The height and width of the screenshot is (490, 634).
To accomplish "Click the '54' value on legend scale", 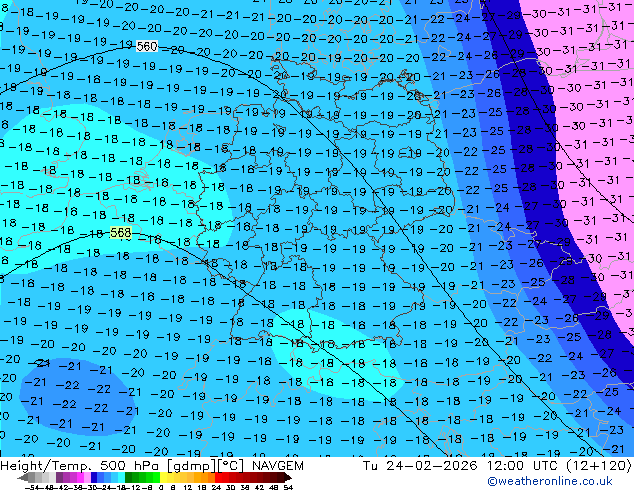I will [287, 487].
